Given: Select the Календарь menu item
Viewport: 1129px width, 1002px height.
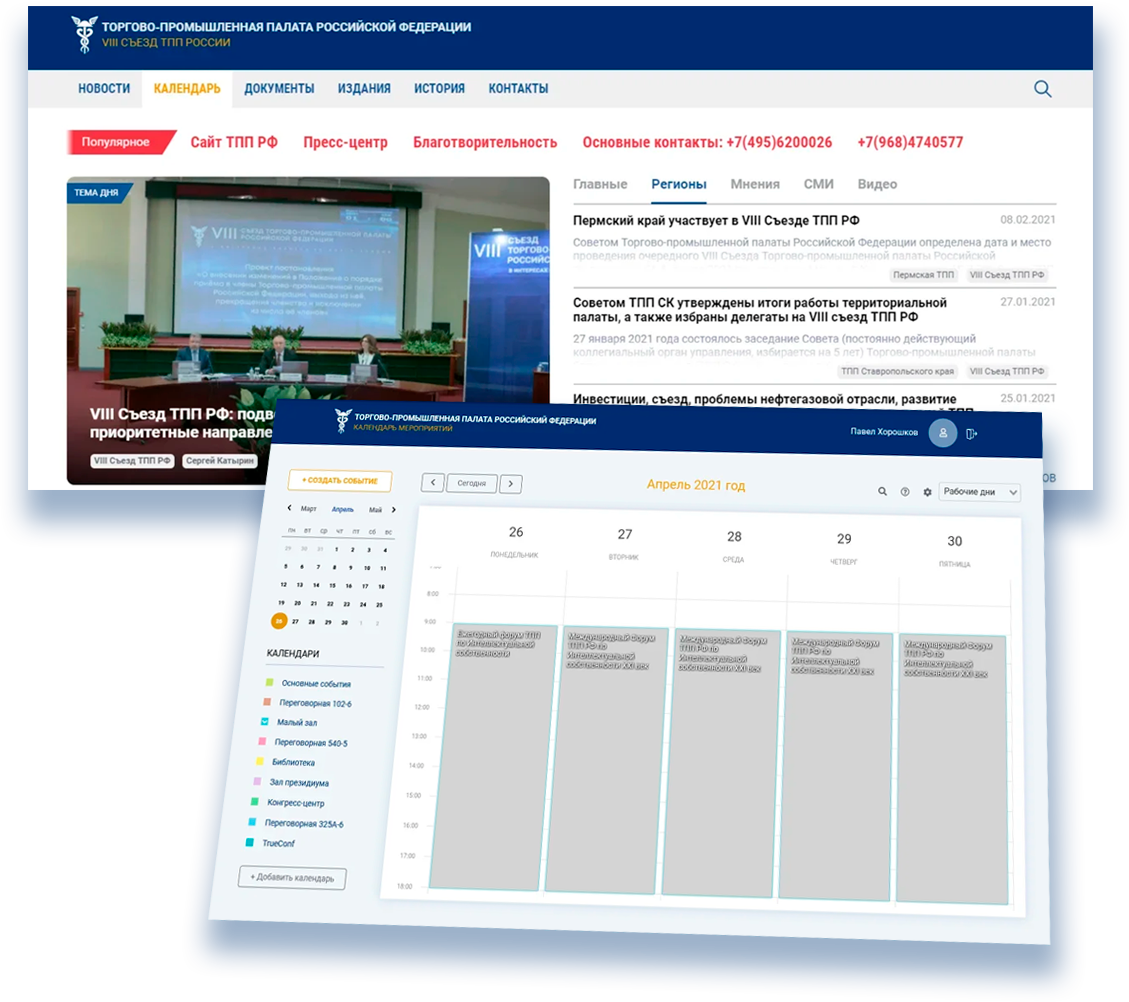Looking at the screenshot, I should [187, 89].
